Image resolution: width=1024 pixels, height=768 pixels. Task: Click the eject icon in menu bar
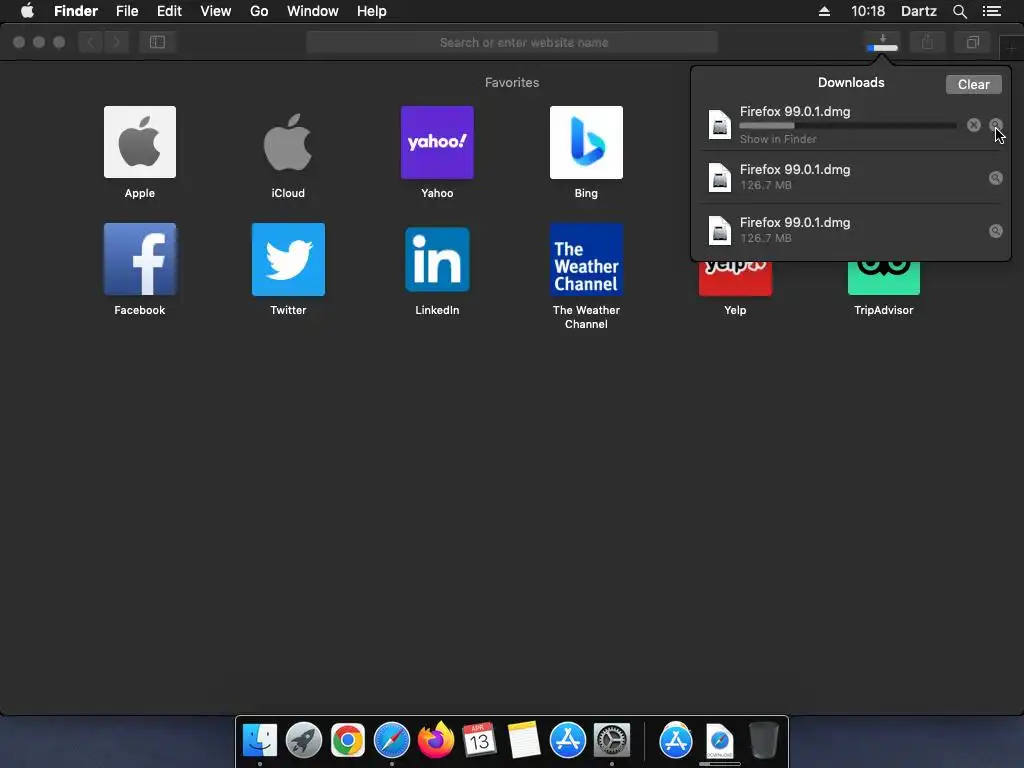click(x=824, y=11)
